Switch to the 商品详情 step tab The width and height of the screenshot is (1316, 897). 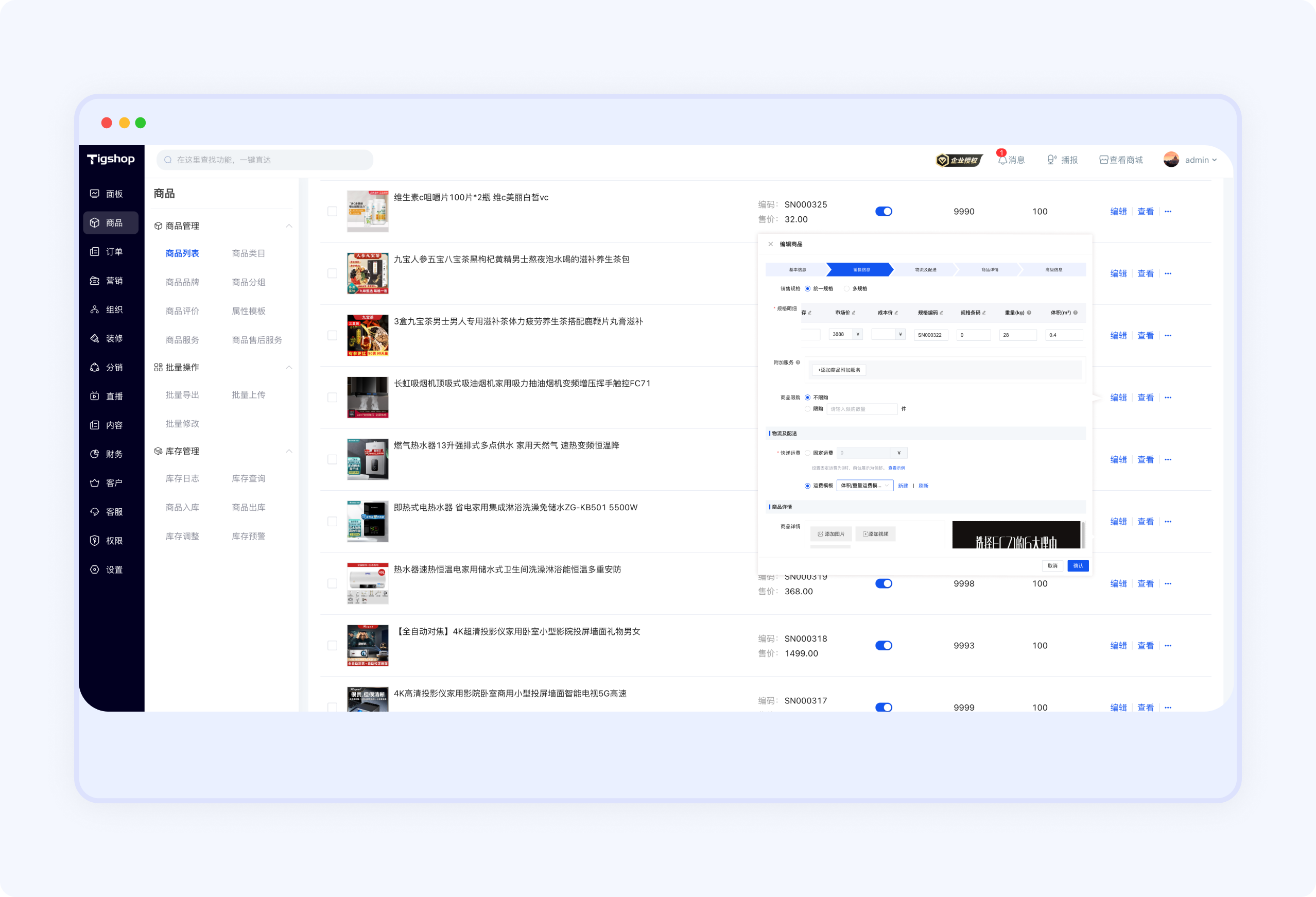tap(989, 269)
